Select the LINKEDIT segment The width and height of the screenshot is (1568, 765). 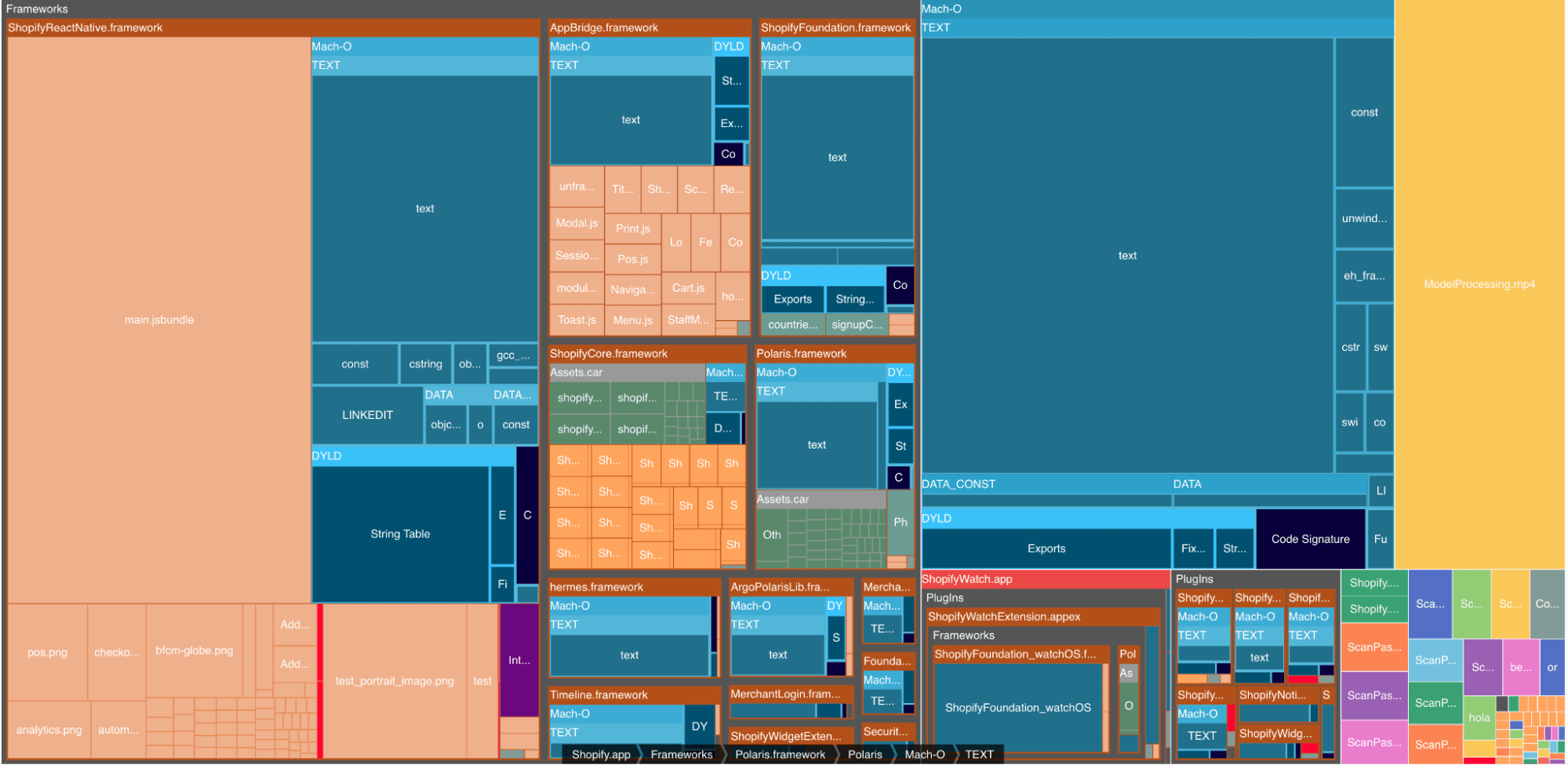[368, 414]
